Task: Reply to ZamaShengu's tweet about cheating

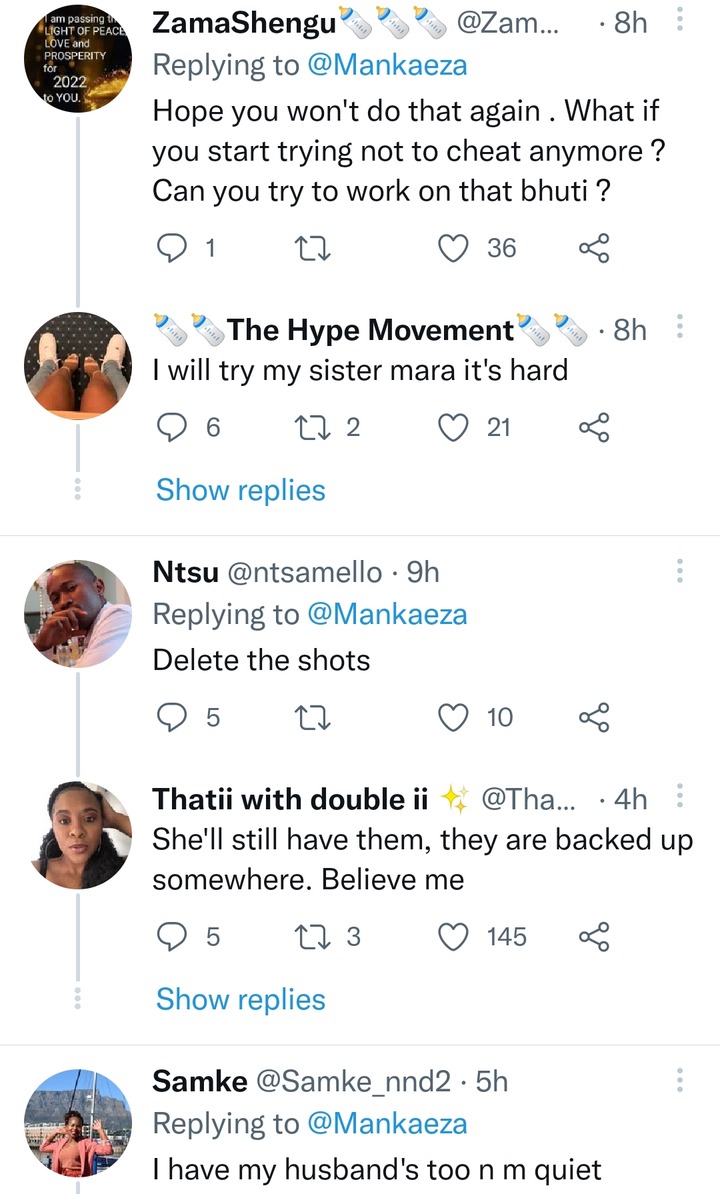Action: tap(173, 248)
